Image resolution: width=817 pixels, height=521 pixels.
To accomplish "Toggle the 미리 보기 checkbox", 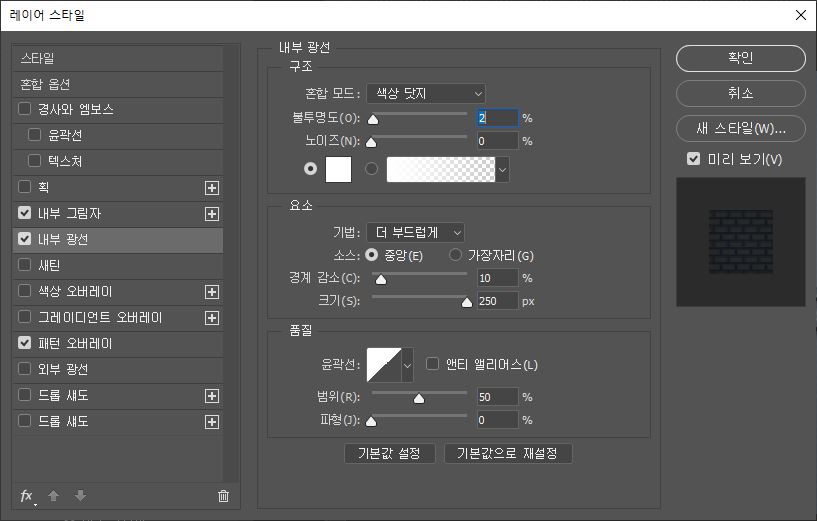I will (x=694, y=158).
